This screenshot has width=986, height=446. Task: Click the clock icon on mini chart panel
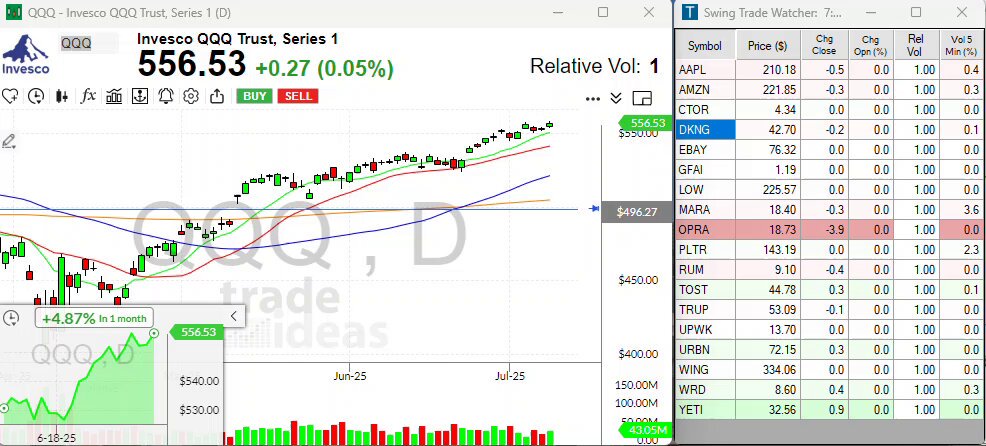(11, 318)
